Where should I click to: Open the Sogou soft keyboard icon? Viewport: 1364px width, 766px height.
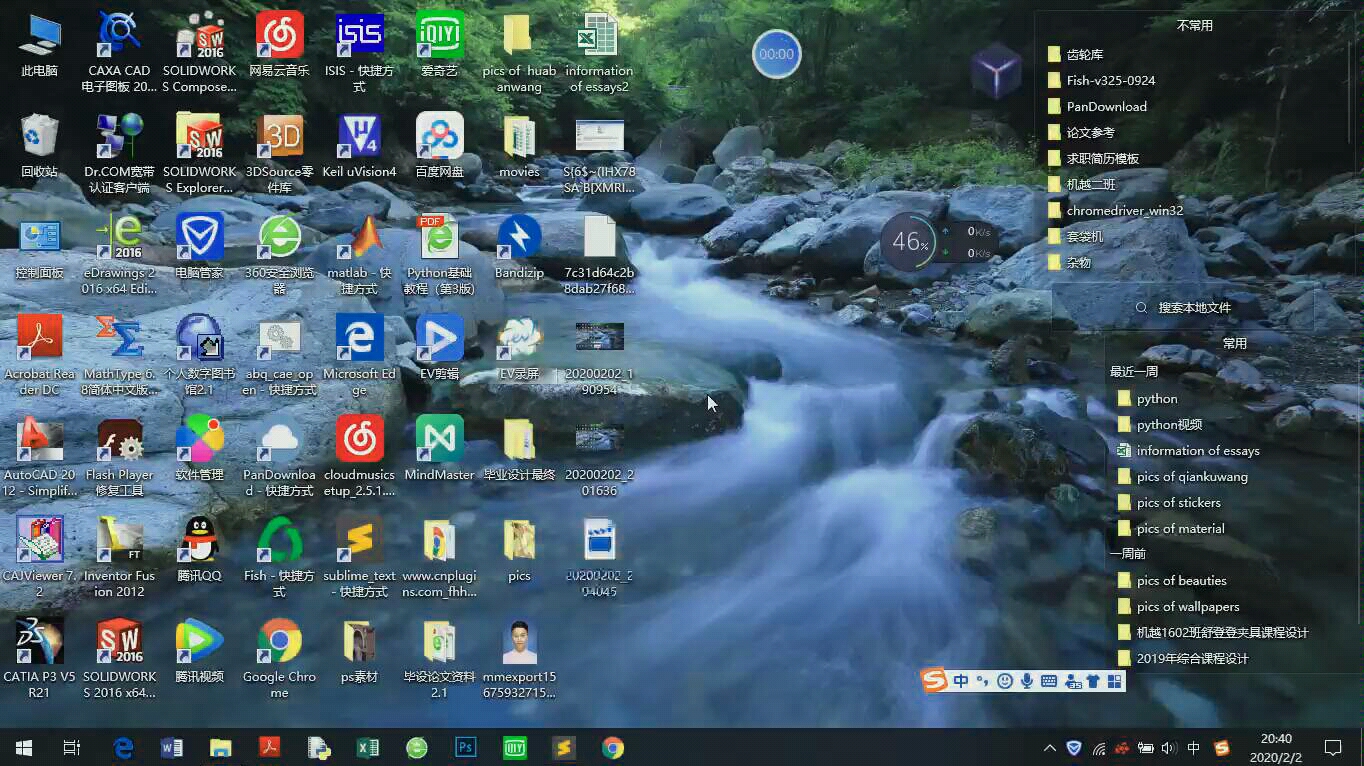coord(1049,681)
